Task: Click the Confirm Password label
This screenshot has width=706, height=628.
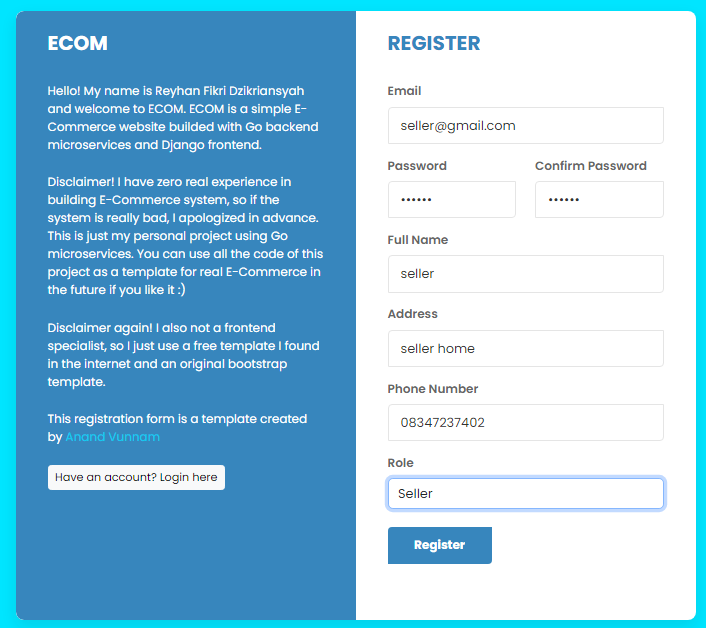Action: click(591, 166)
